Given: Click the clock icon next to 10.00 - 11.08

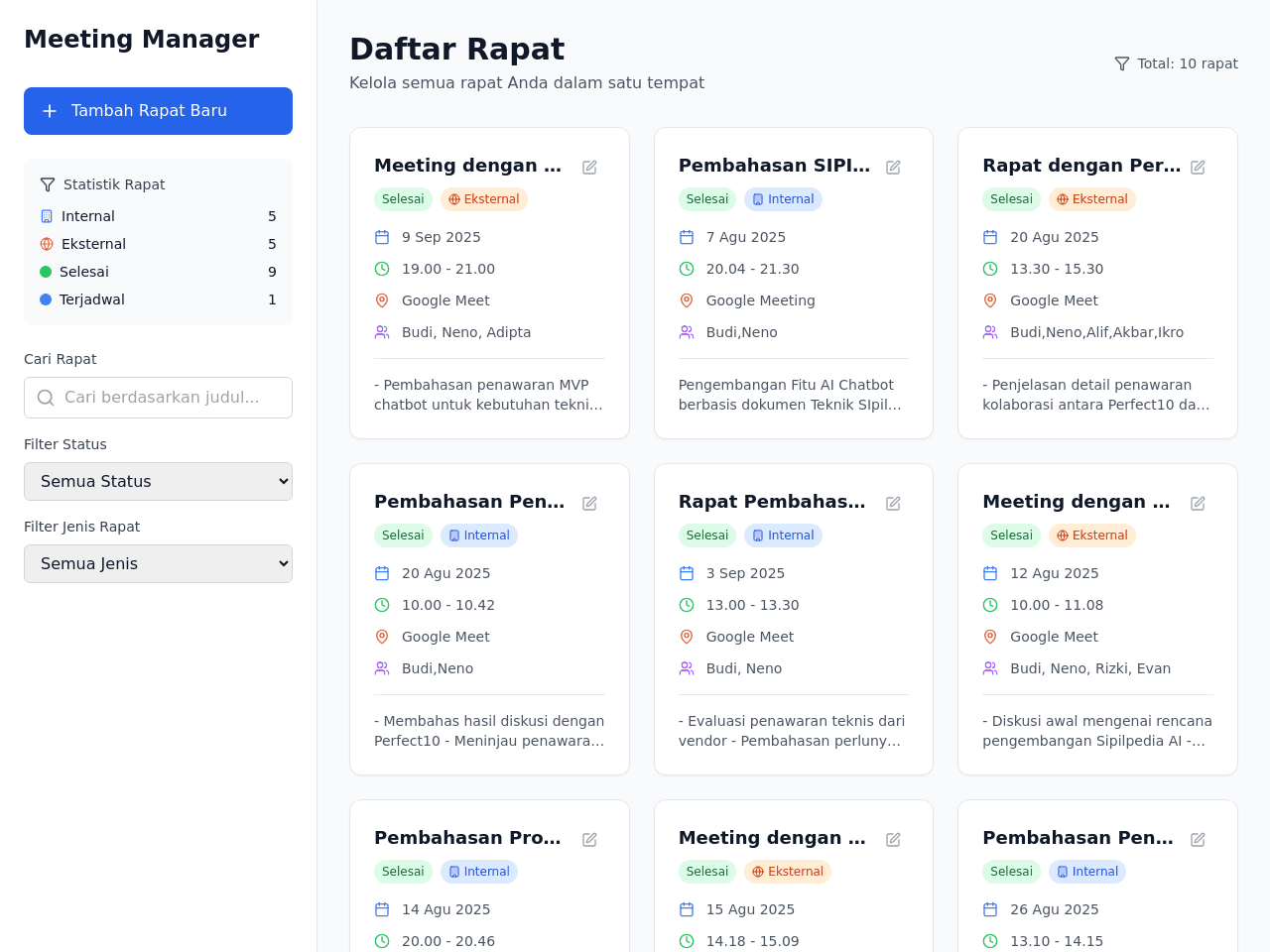Looking at the screenshot, I should 990,605.
